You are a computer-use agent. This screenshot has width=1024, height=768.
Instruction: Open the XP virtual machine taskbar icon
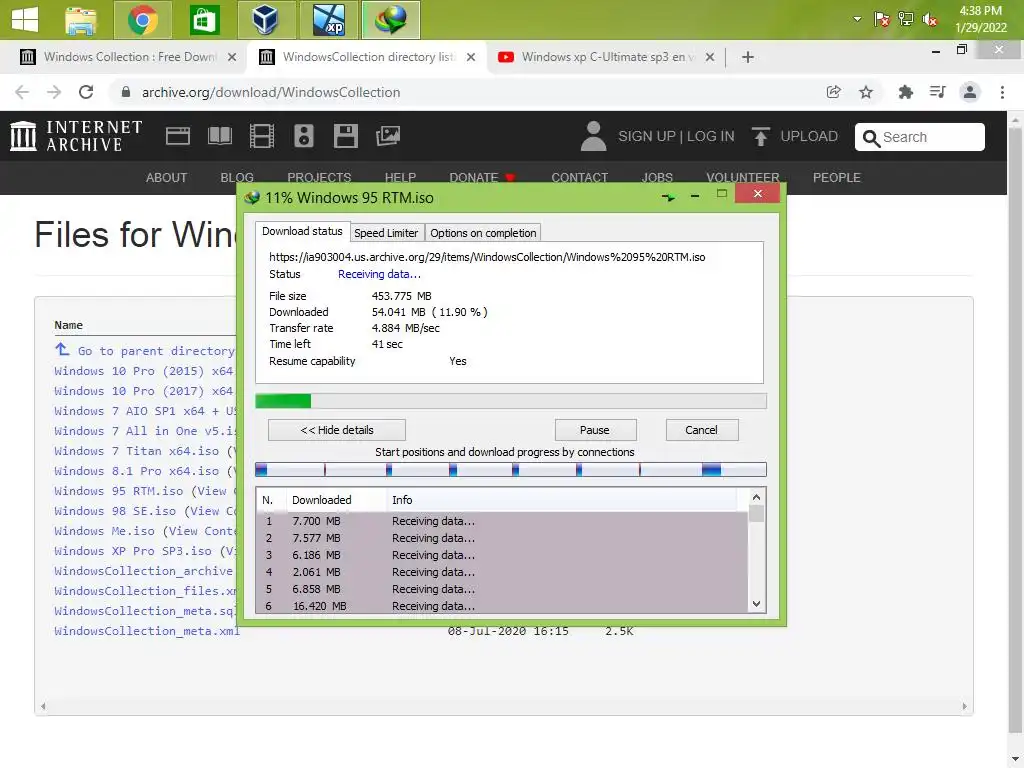click(x=328, y=20)
